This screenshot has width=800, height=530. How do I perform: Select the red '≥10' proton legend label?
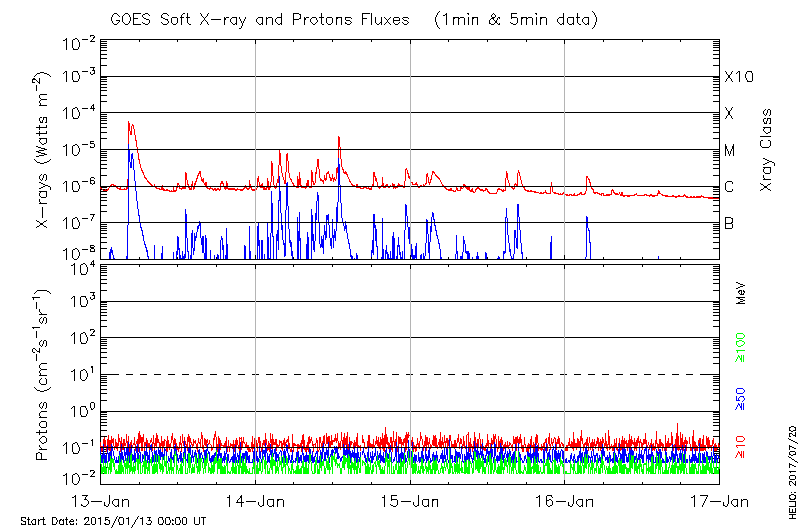[742, 447]
